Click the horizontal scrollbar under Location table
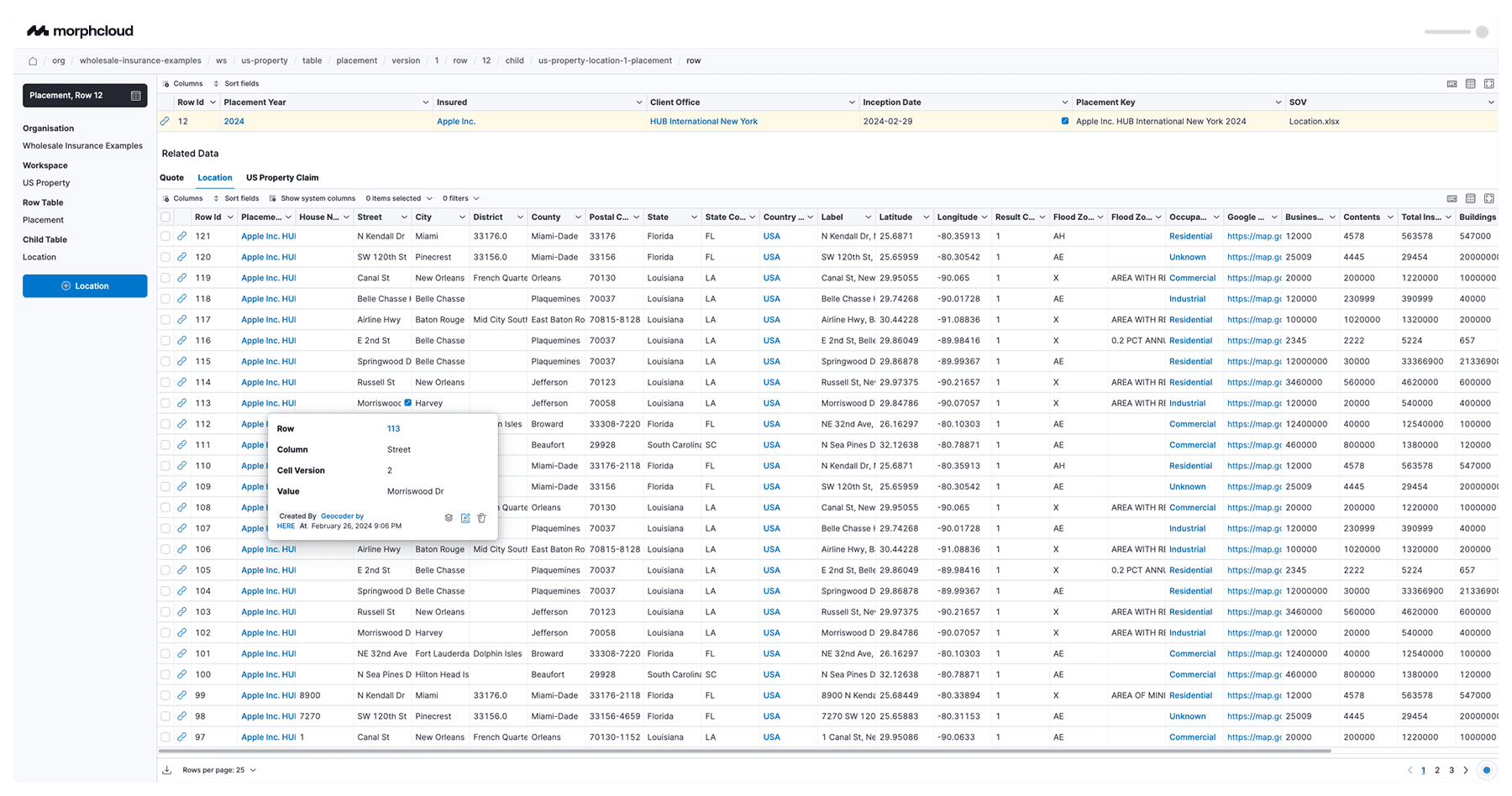Image resolution: width=1512 pixels, height=796 pixels. (x=745, y=751)
